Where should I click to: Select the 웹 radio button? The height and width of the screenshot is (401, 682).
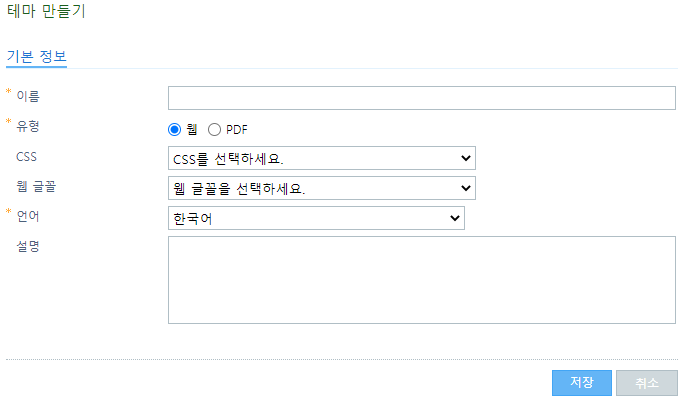(x=174, y=130)
